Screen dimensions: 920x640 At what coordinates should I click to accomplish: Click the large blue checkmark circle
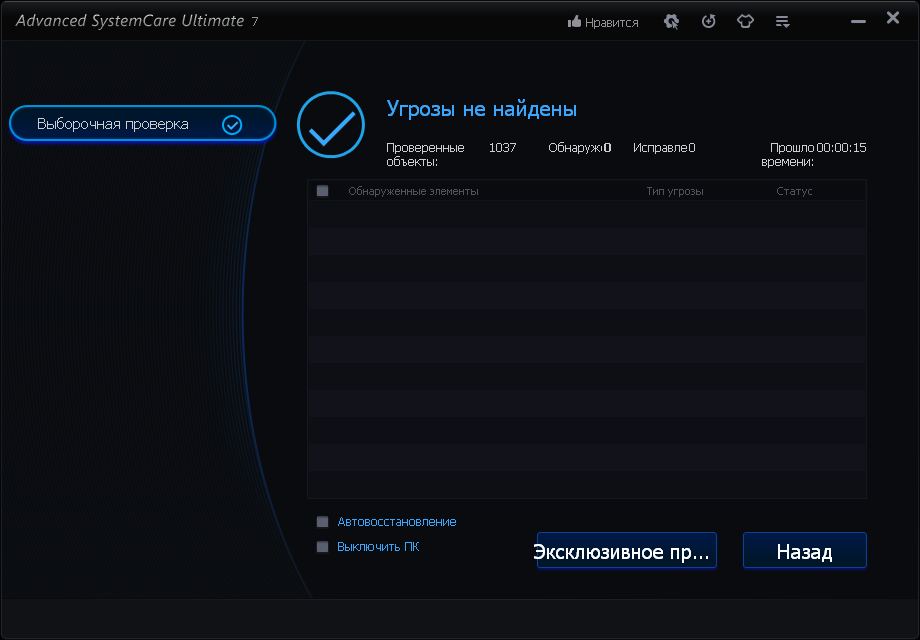(x=331, y=124)
